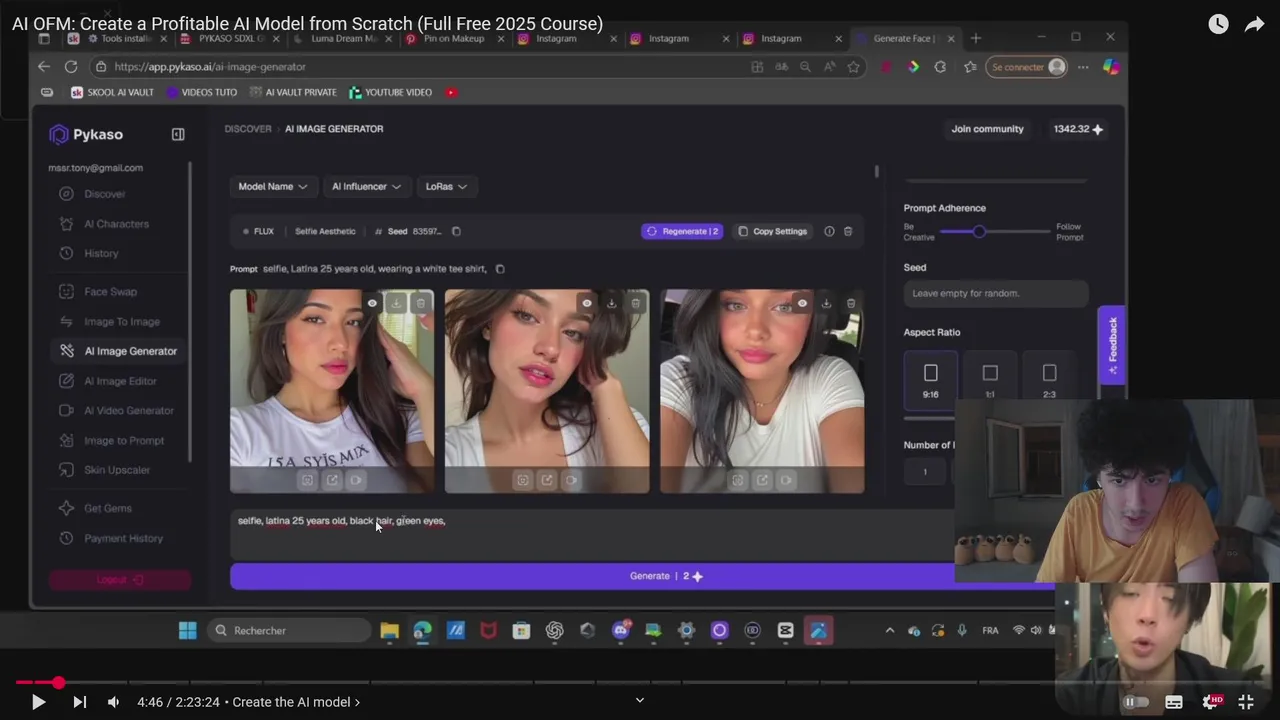1280x720 pixels.
Task: Click edit icon under first image
Action: 332,480
